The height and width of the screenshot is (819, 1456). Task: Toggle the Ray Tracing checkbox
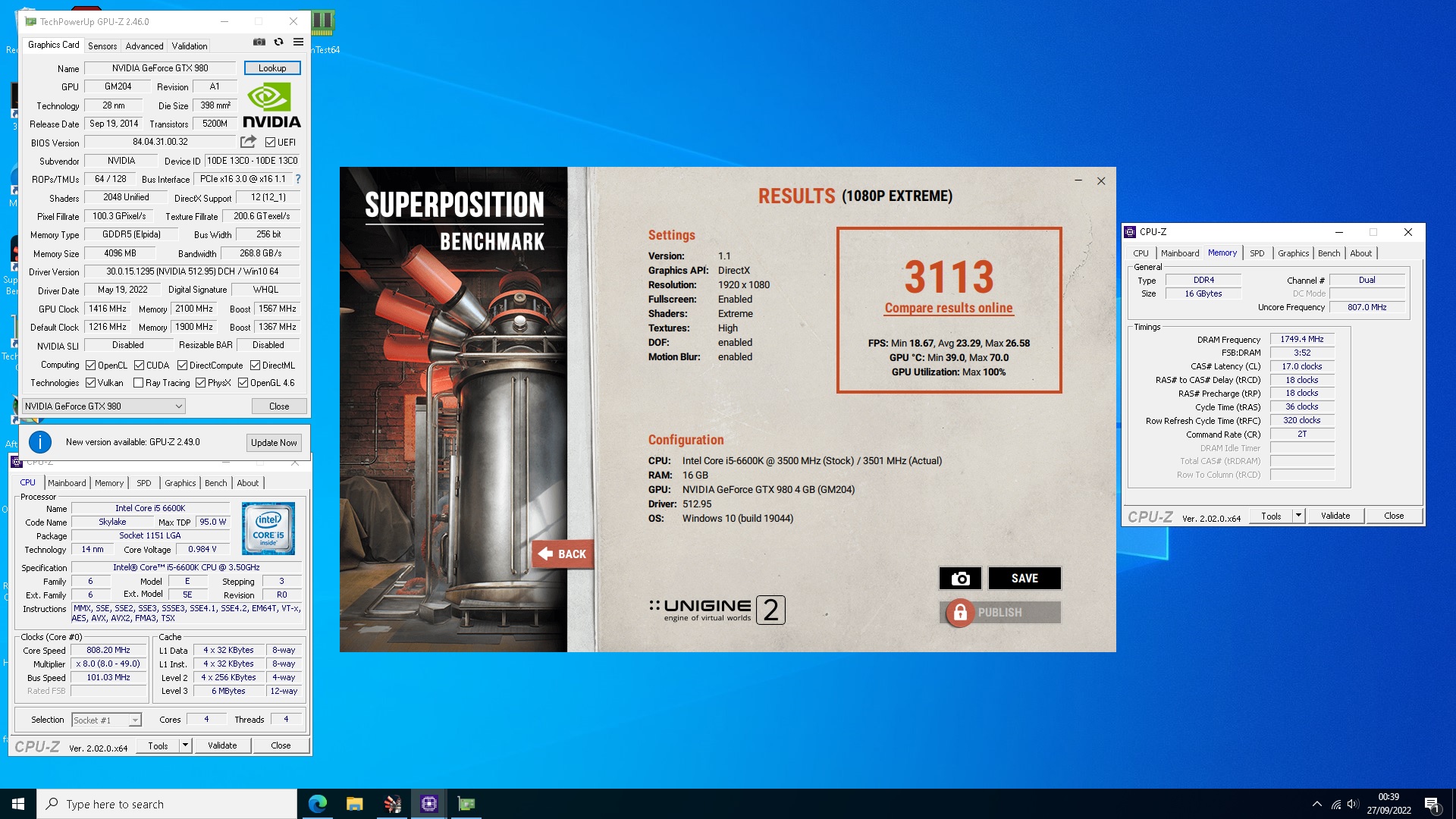click(x=139, y=383)
